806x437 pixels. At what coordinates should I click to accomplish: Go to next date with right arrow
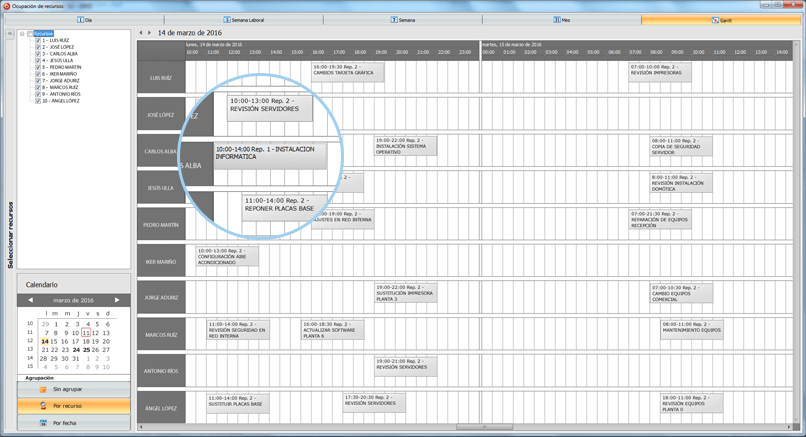[x=149, y=33]
